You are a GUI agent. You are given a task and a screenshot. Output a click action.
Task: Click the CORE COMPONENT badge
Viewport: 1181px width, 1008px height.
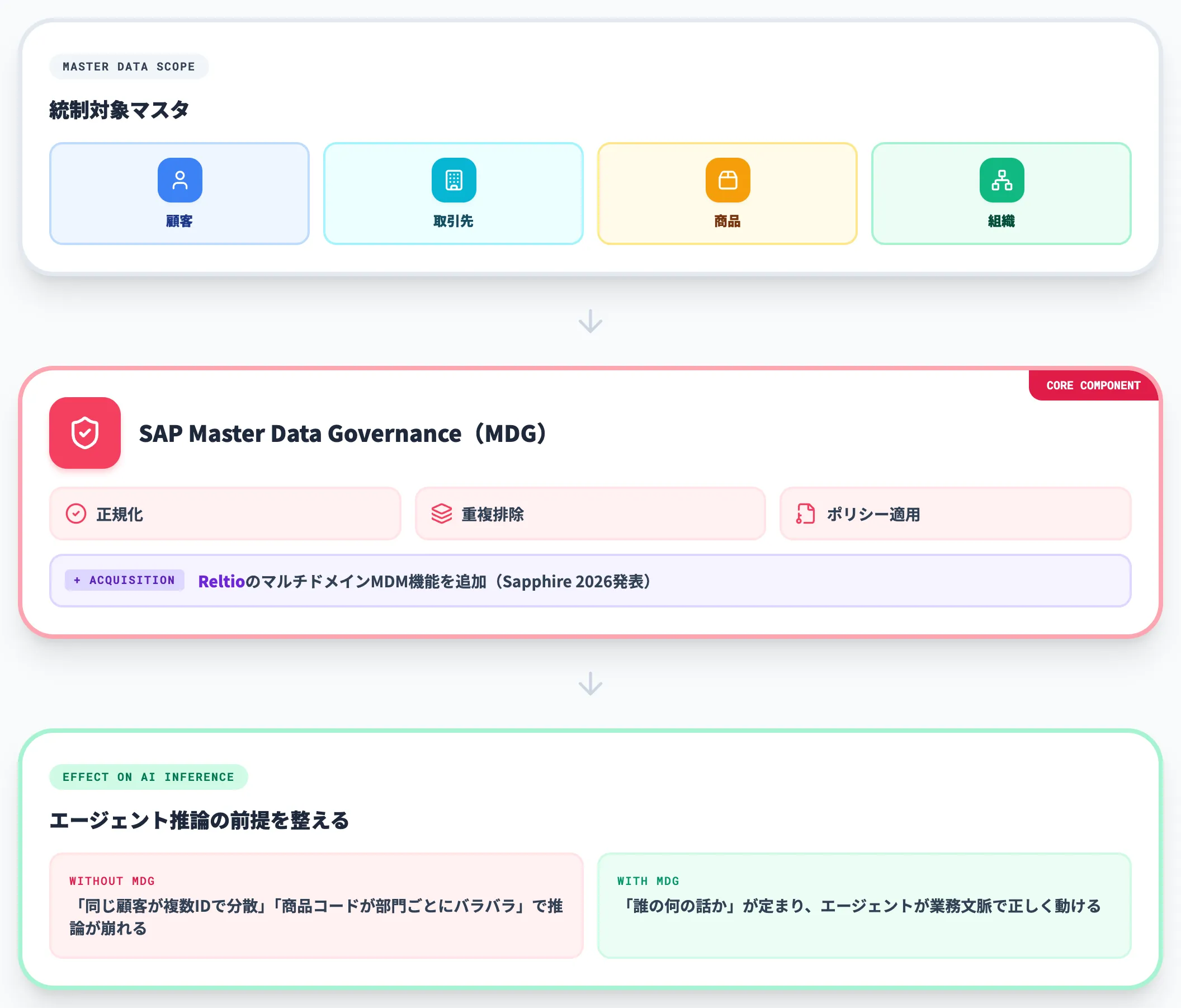pos(1093,385)
